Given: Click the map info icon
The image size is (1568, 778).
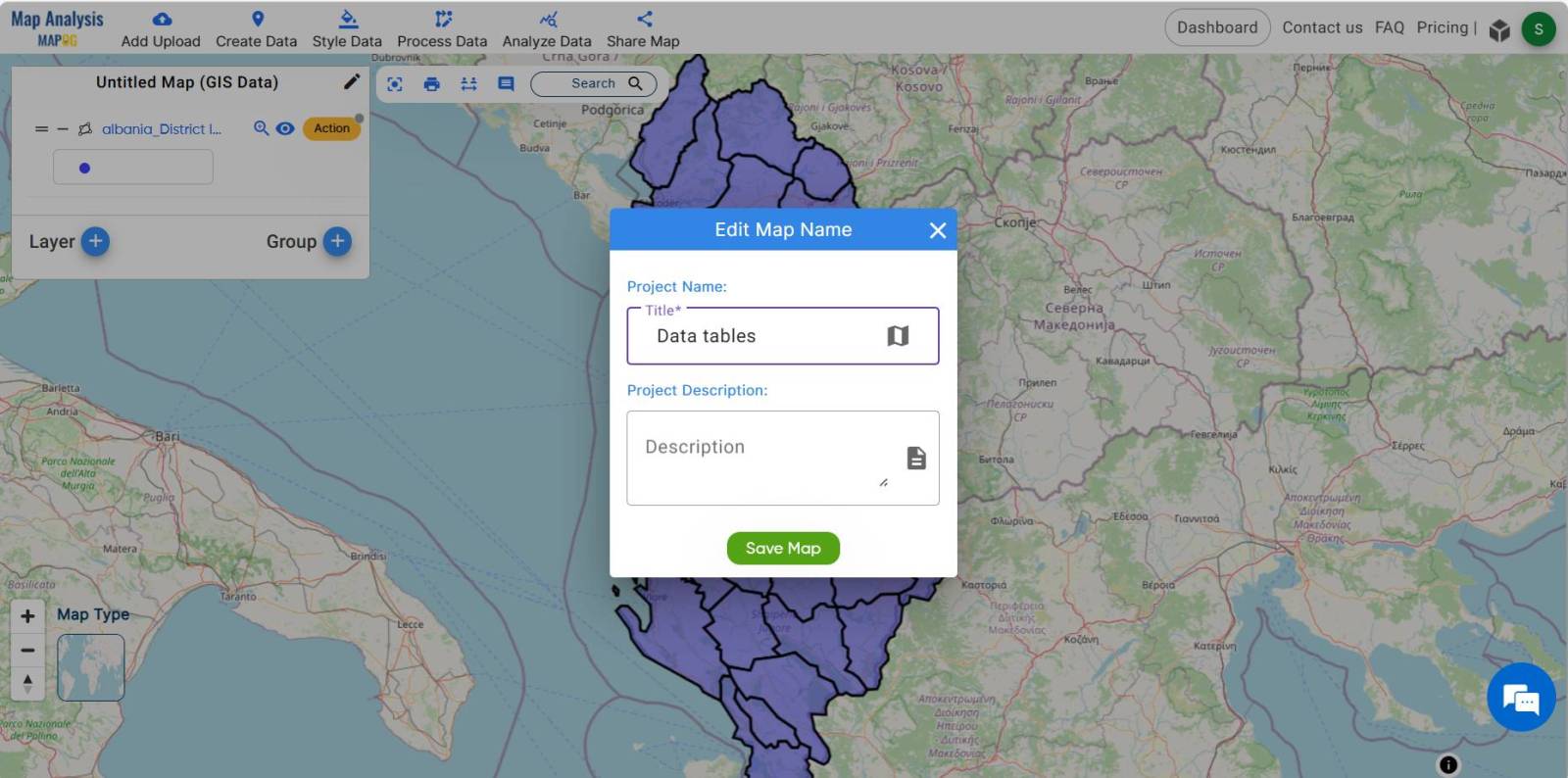Looking at the screenshot, I should (1448, 764).
